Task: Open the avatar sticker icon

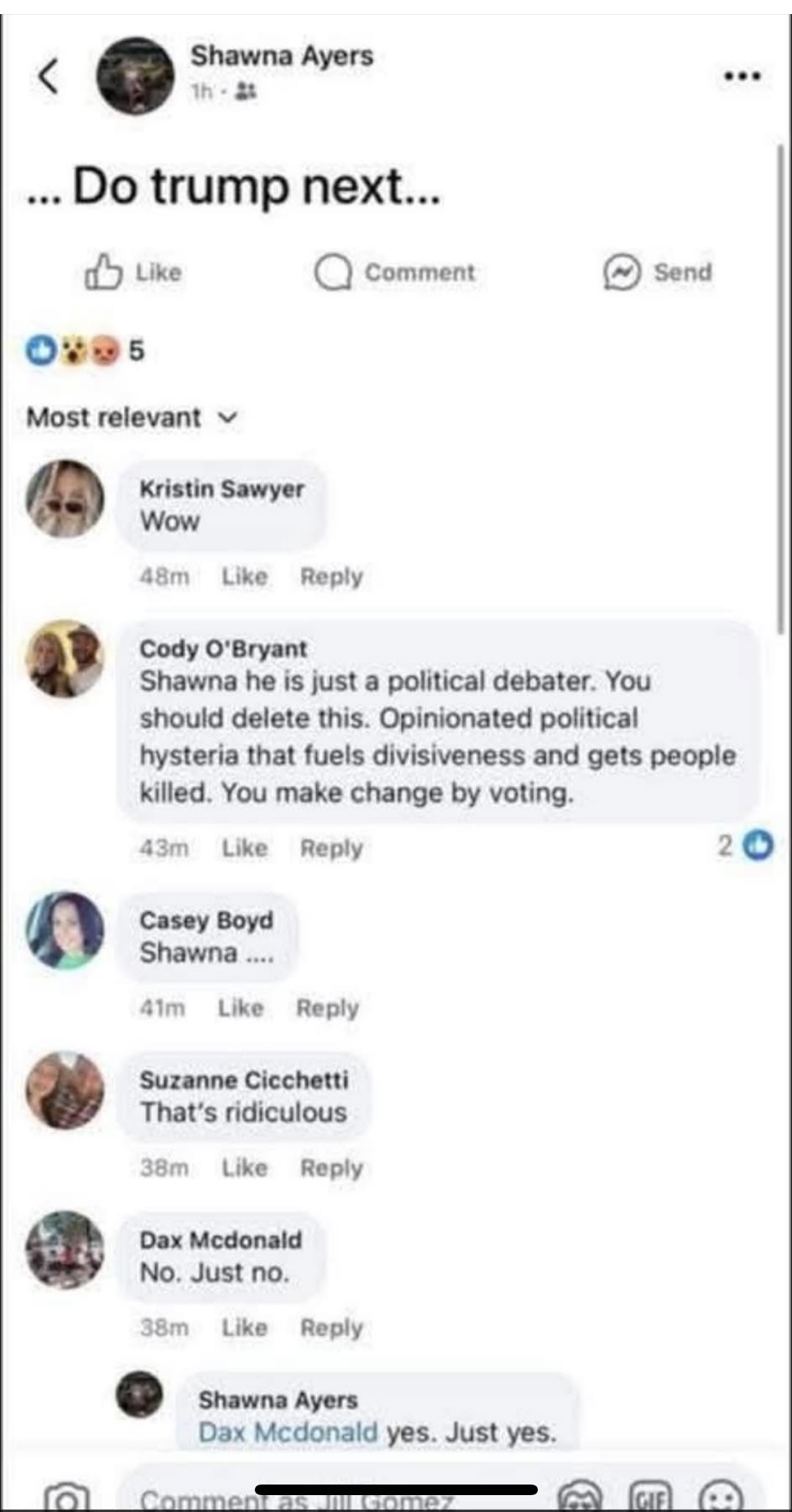Action: [x=582, y=1498]
